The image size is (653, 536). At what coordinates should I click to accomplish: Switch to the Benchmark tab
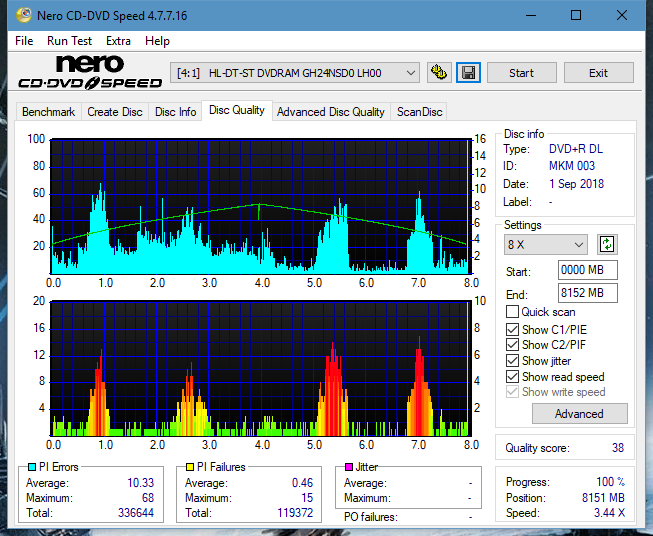[x=49, y=112]
